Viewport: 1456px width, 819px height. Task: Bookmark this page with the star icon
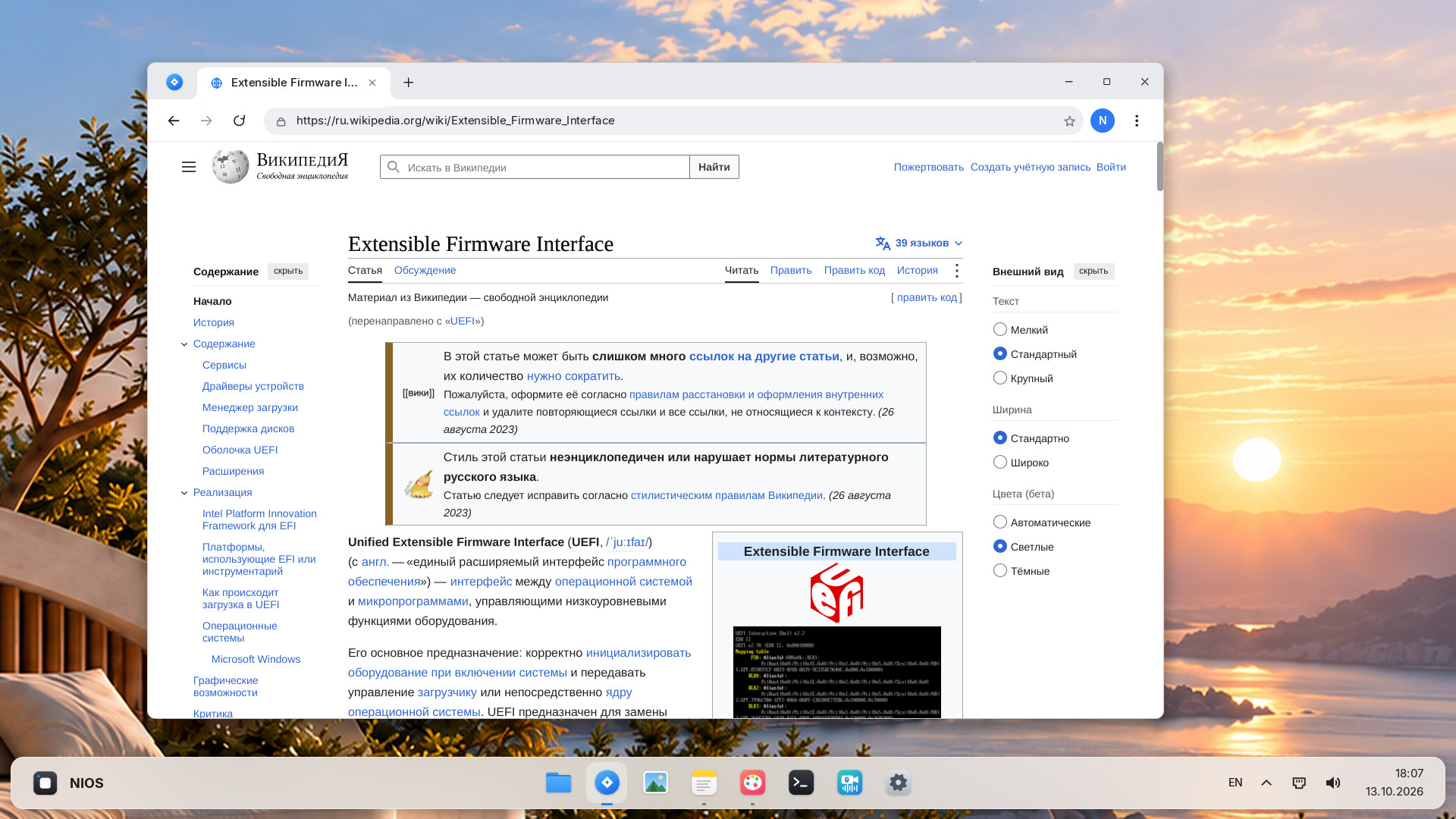click(1069, 121)
